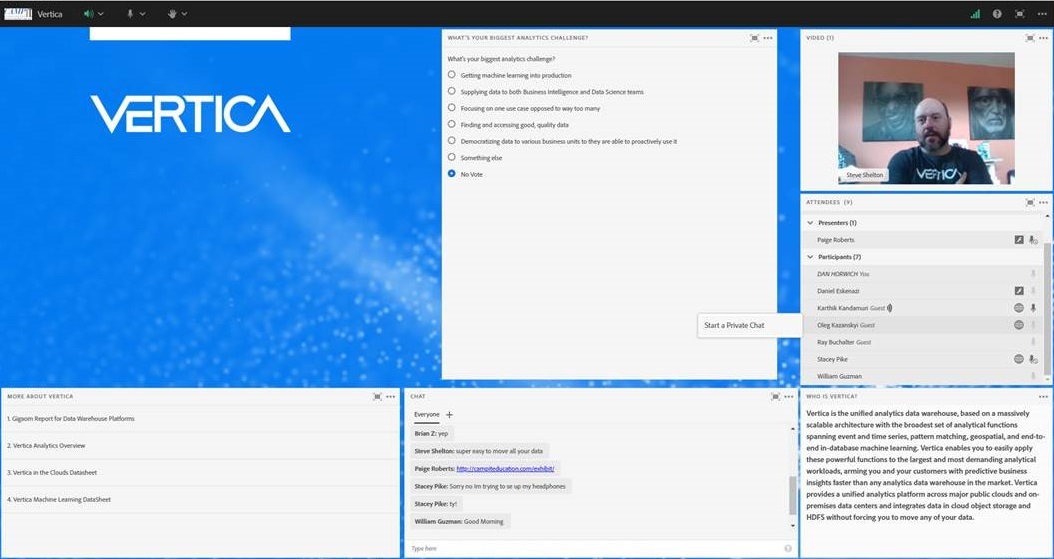Maximize the Attendees pod
Image resolution: width=1054 pixels, height=559 pixels.
pyautogui.click(x=1030, y=202)
